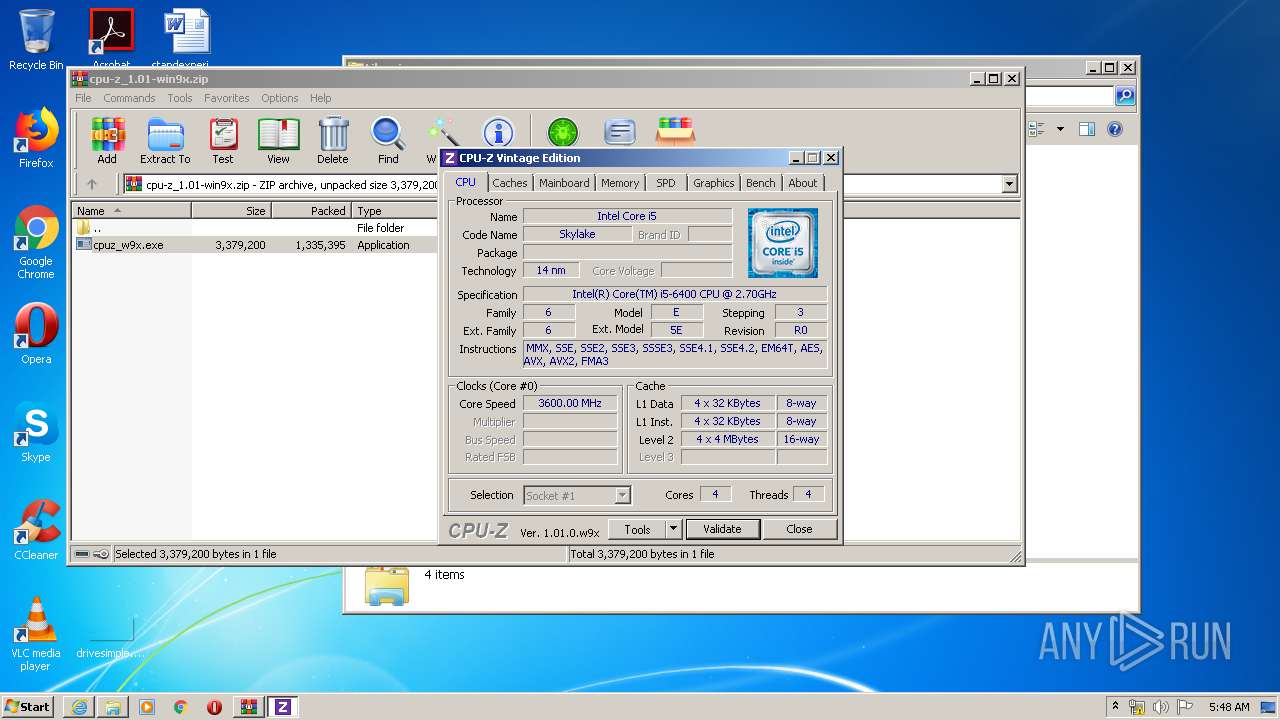Click the Core Speed 3600.00 MHz field
Screen dimensions: 1280x720
pos(570,404)
